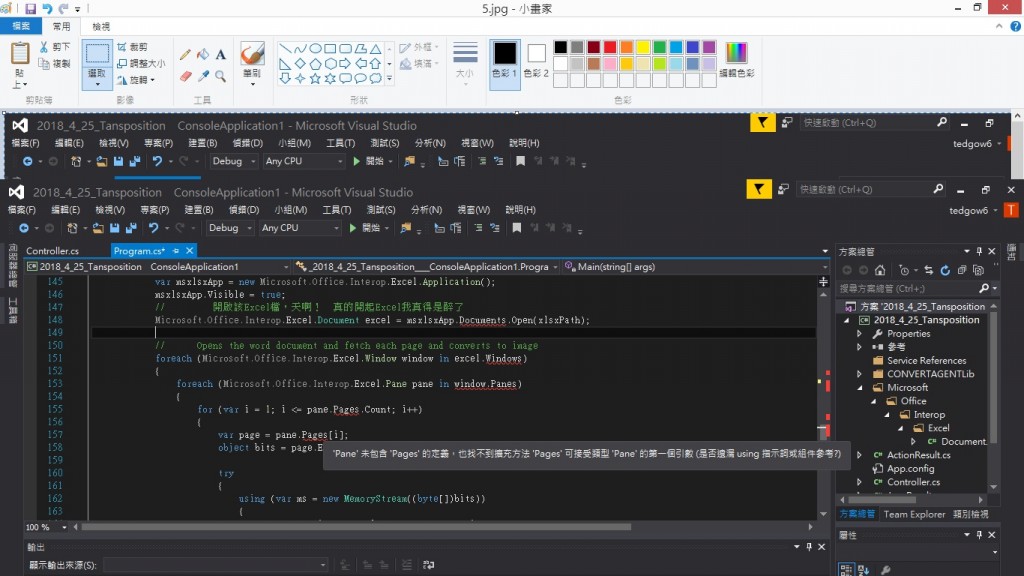Switch to 類別檢視 tab

coord(970,515)
